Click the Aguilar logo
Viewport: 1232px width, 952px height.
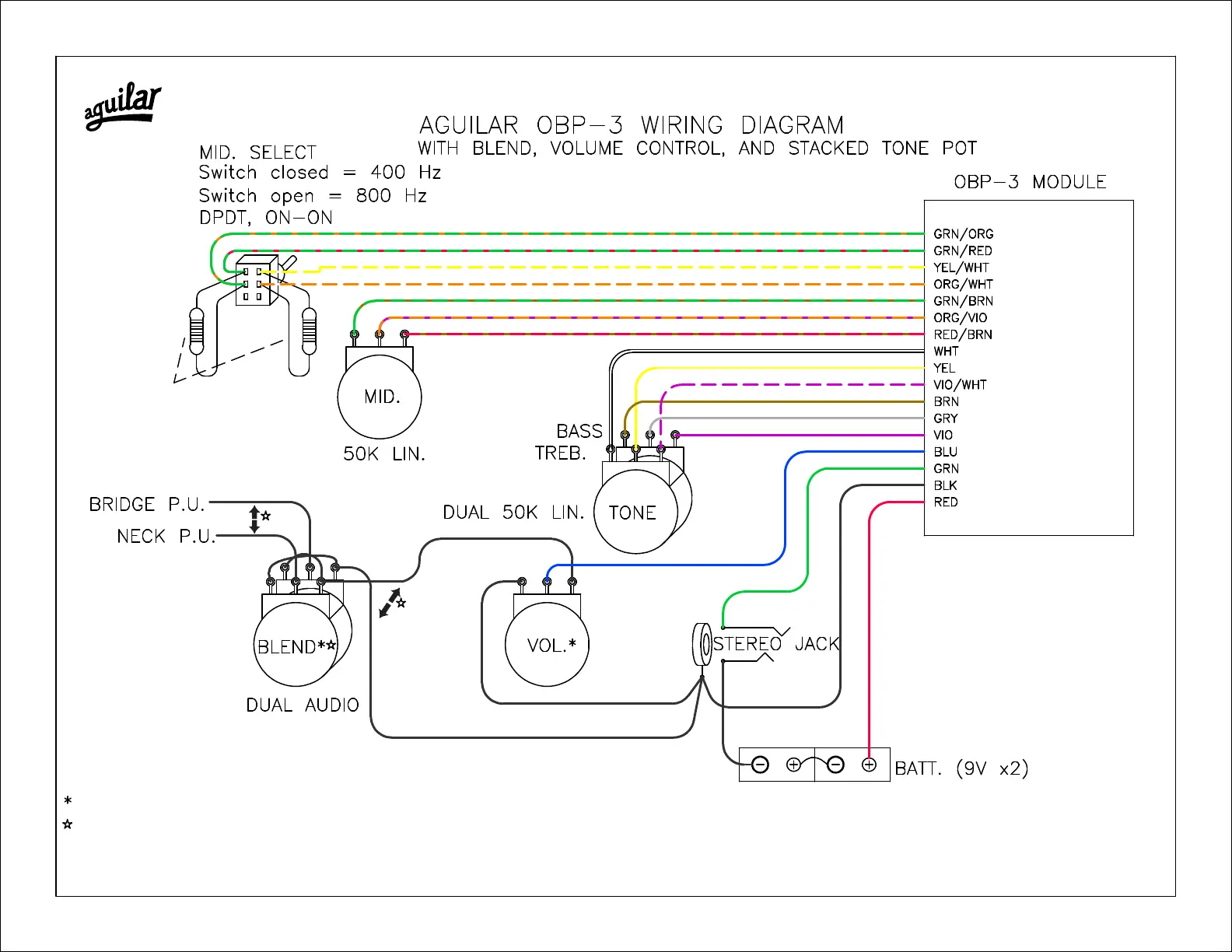tap(122, 107)
